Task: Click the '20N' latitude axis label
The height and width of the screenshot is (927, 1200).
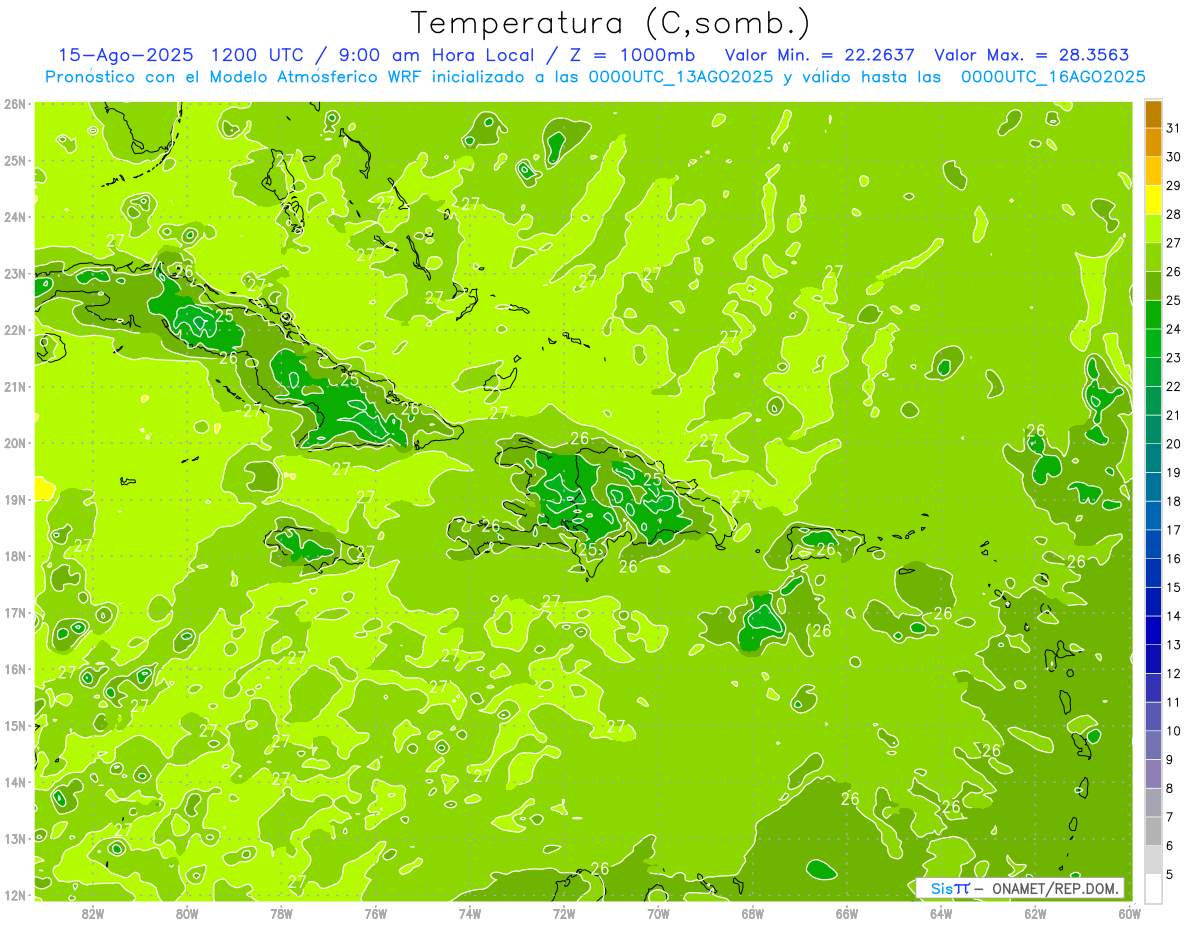Action: click(x=14, y=443)
